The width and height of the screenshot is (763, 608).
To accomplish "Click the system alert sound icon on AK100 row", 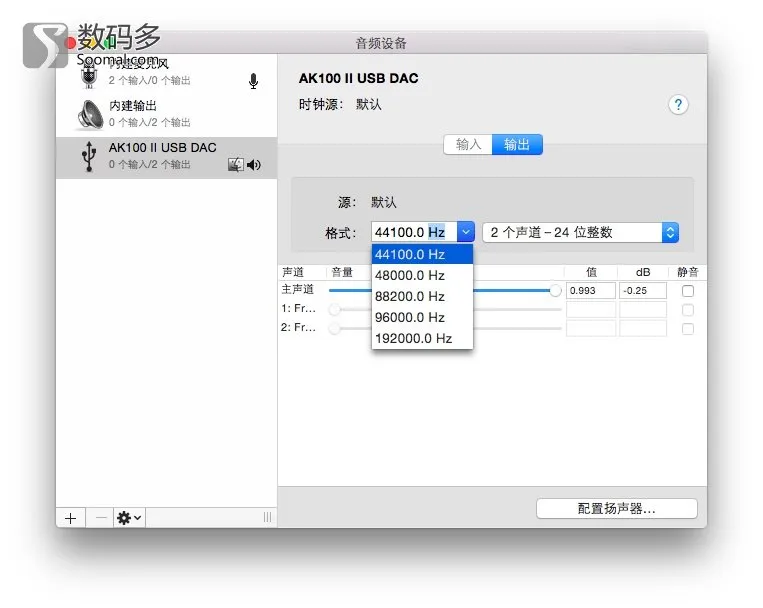I will [236, 165].
